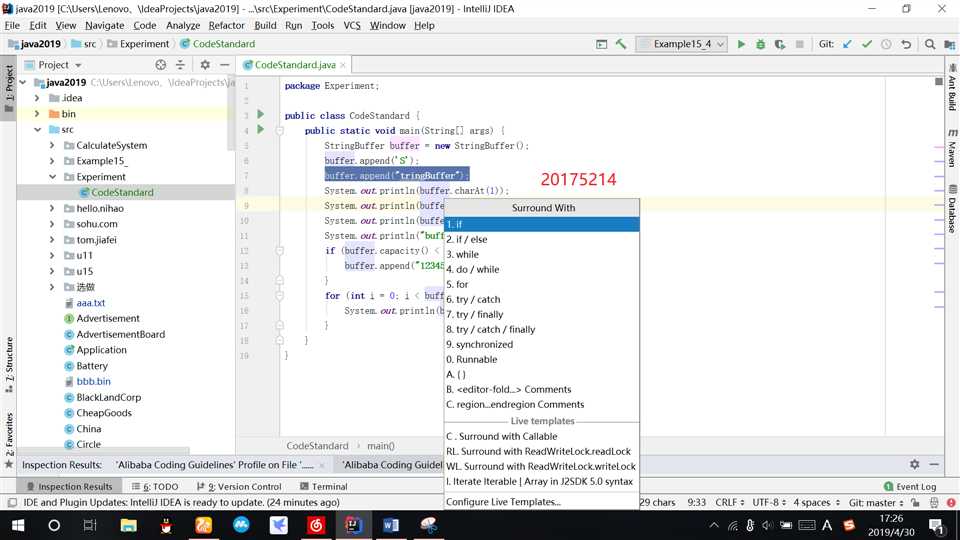Click Configure Live Templates

542,501
